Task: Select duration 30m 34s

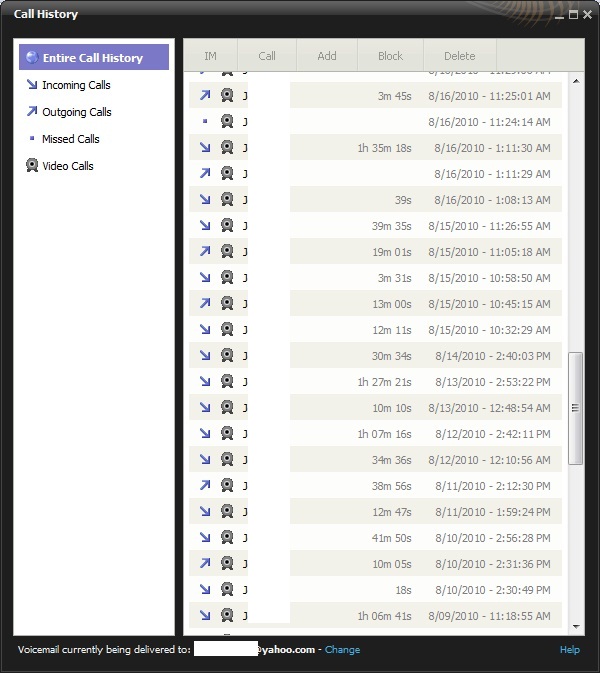Action: pyautogui.click(x=392, y=356)
